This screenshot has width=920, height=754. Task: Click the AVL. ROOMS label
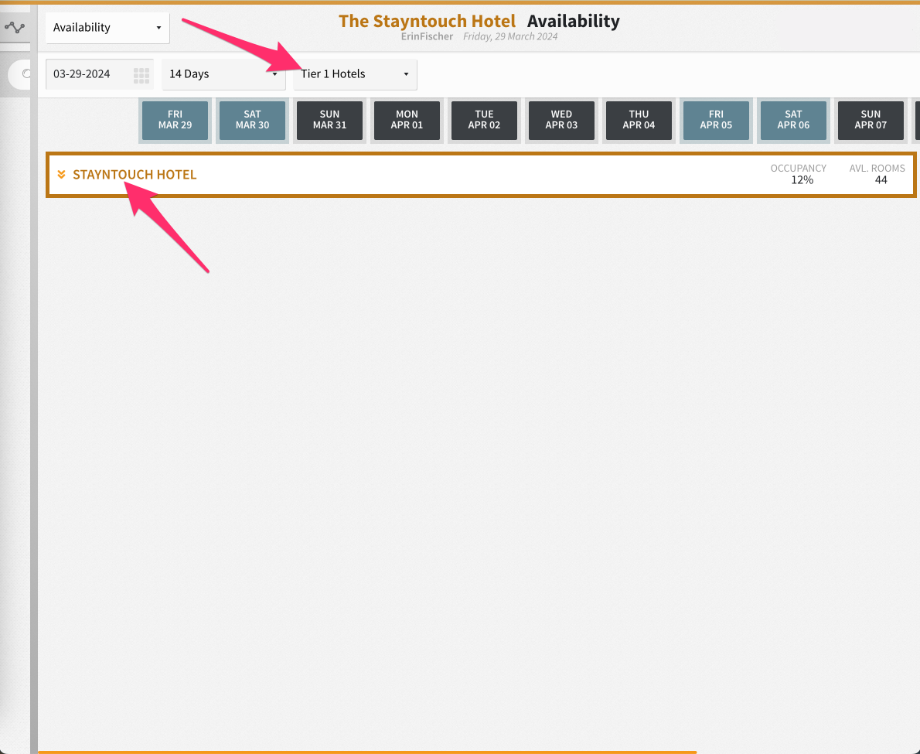point(877,168)
